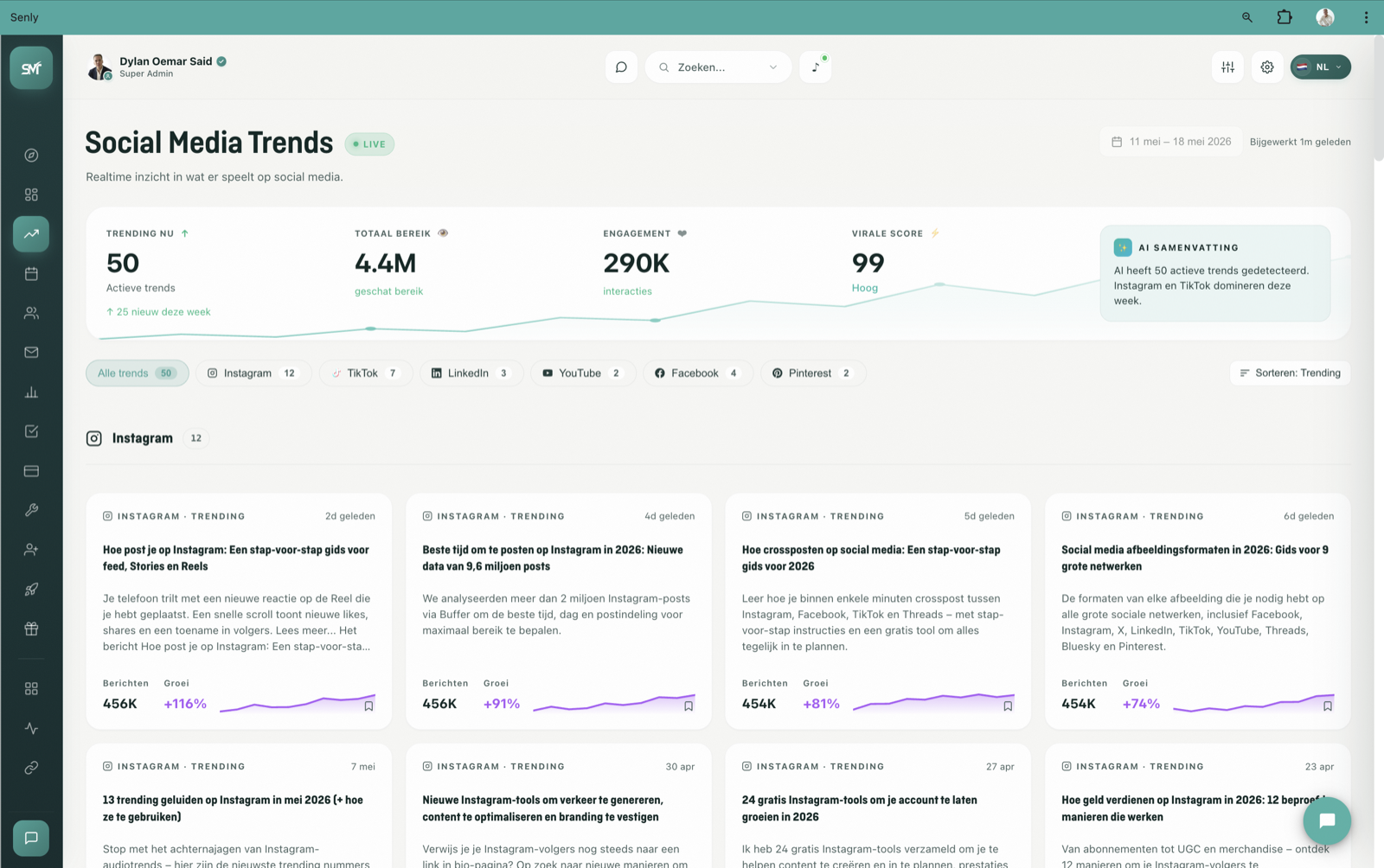1384x868 pixels.
Task: Open article '24 gratis Instagram-tools'
Action: point(860,808)
